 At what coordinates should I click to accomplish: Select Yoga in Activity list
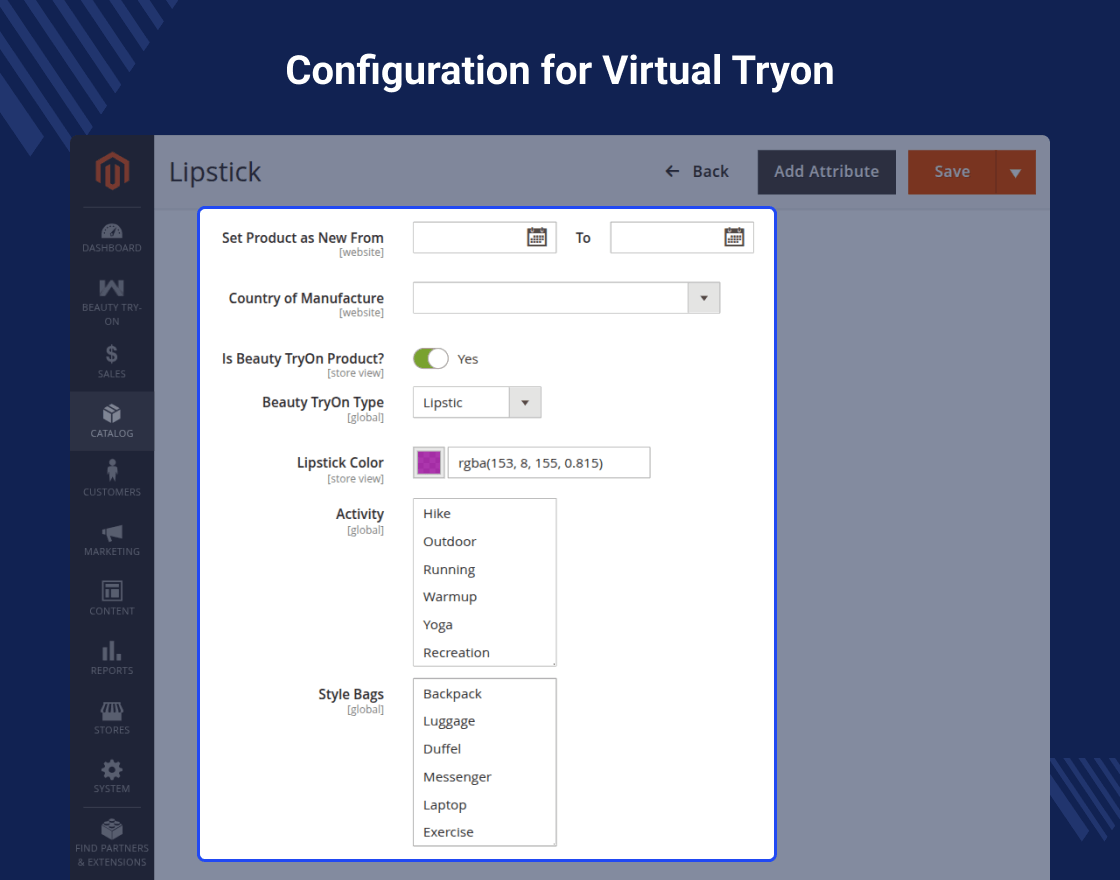[x=438, y=624]
